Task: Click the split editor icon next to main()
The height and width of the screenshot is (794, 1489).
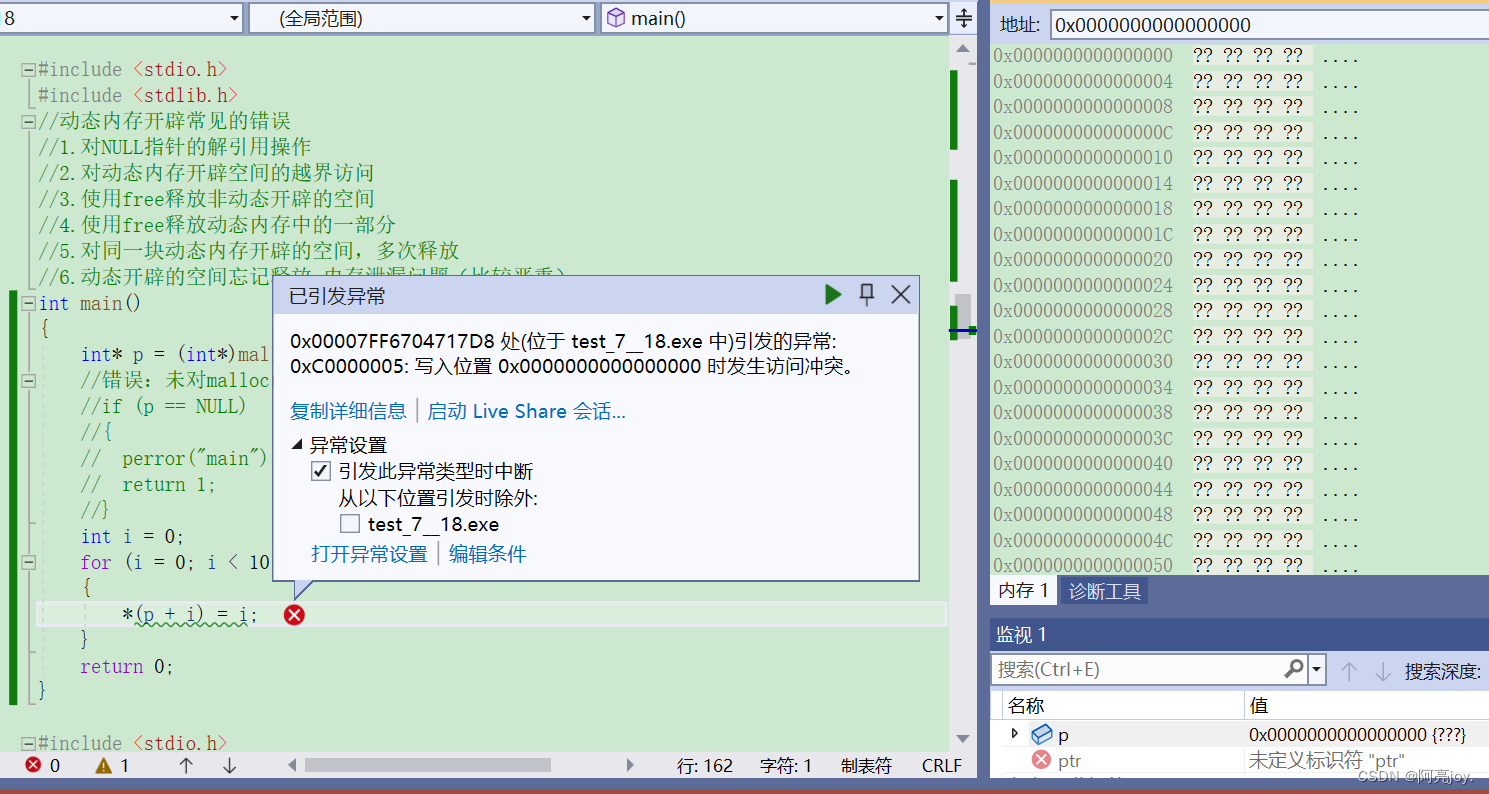Action: 964,18
